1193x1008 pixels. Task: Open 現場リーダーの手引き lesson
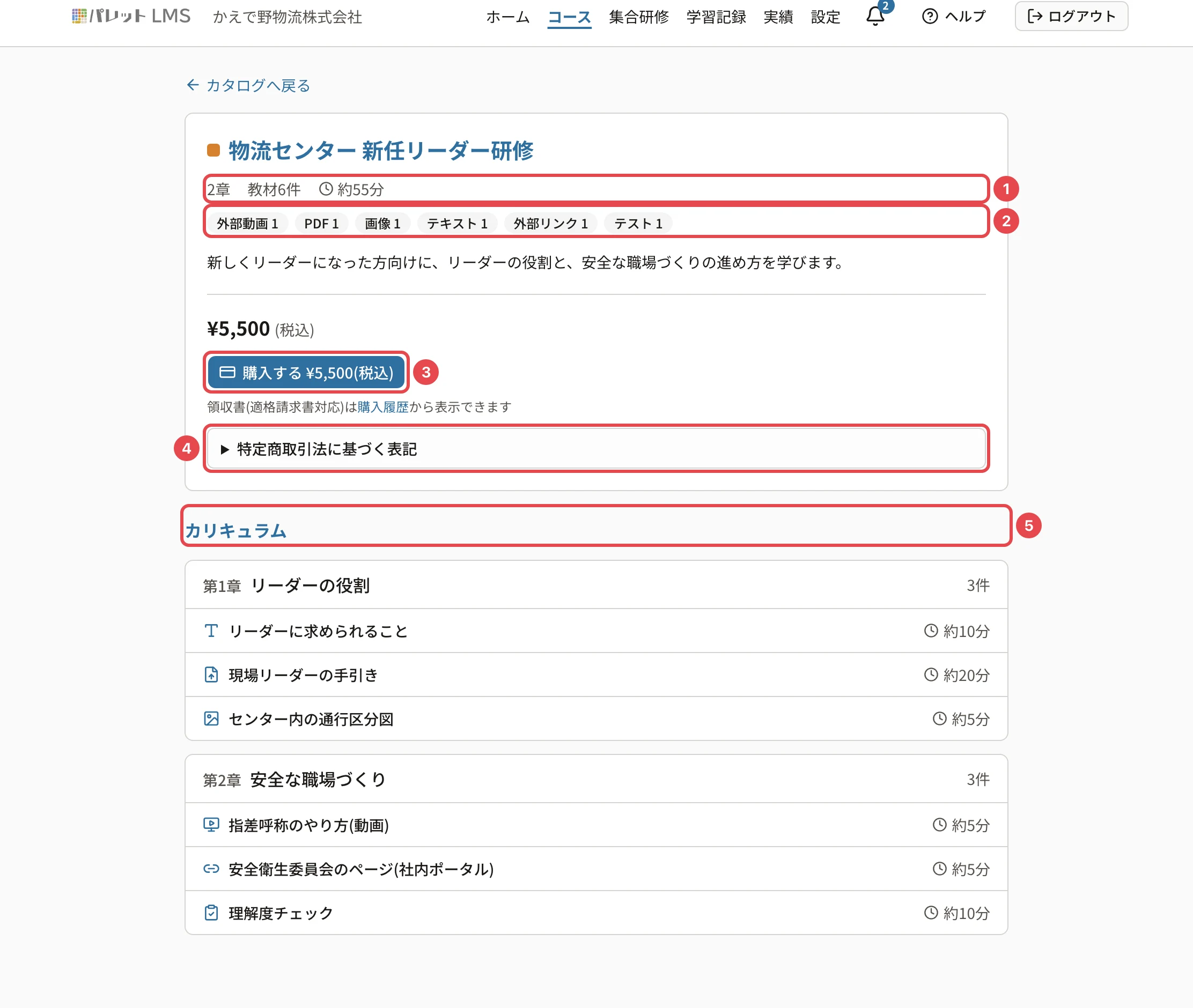596,675
